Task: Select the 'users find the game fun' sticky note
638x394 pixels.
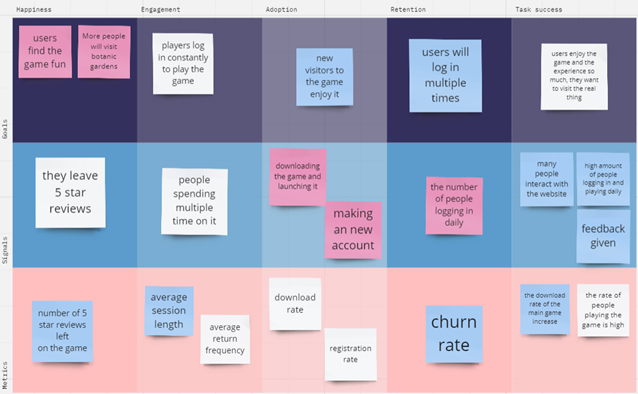Action: click(45, 52)
